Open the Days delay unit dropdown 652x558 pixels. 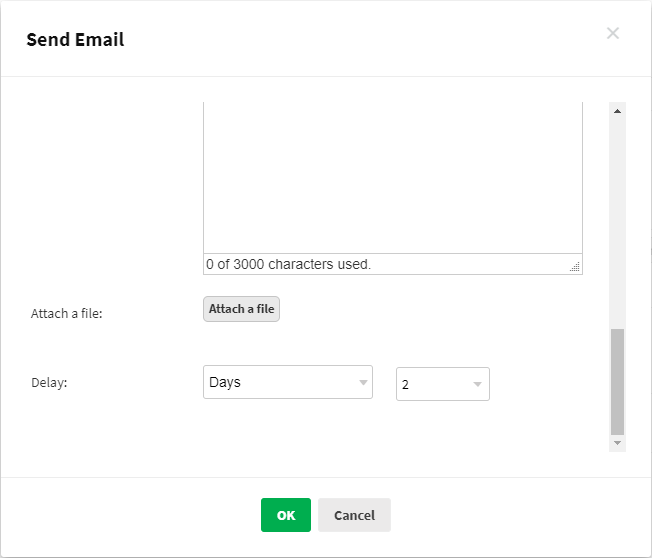click(x=280, y=382)
